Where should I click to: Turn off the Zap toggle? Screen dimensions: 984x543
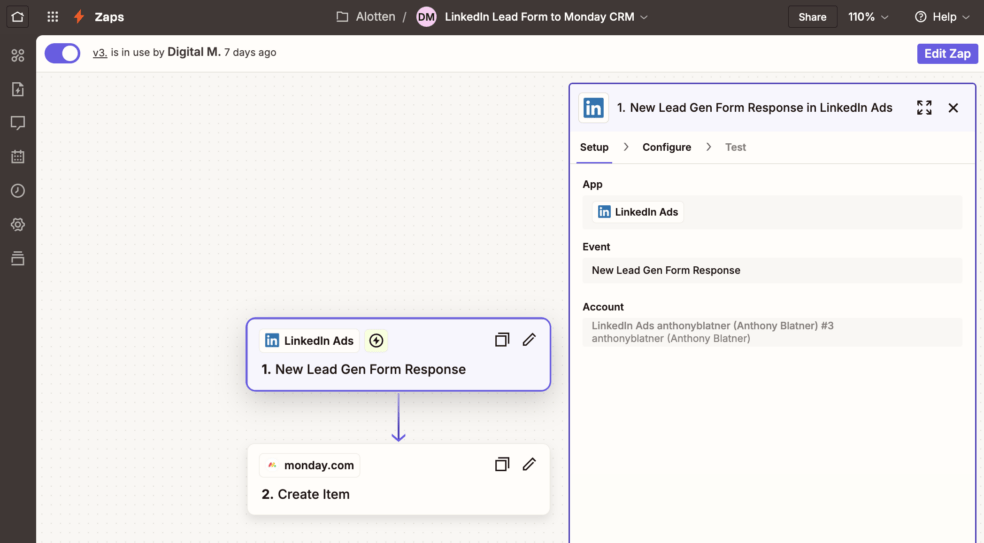pyautogui.click(x=62, y=53)
